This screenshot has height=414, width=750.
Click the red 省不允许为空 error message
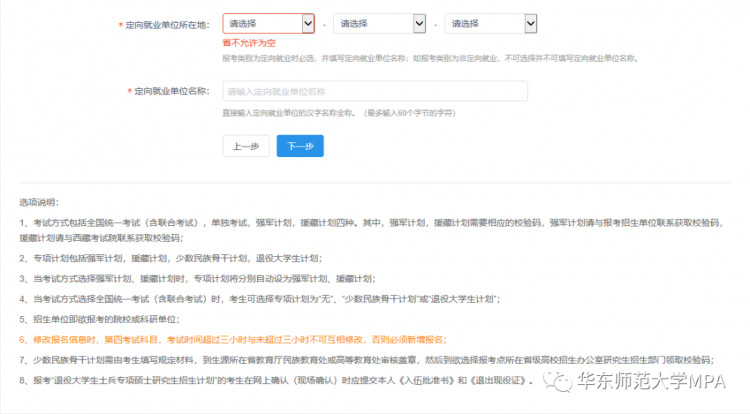(x=249, y=44)
